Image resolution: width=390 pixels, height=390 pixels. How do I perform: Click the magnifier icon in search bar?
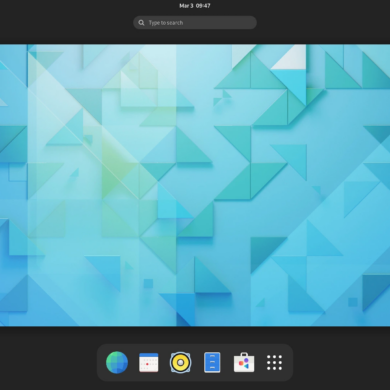pos(141,23)
